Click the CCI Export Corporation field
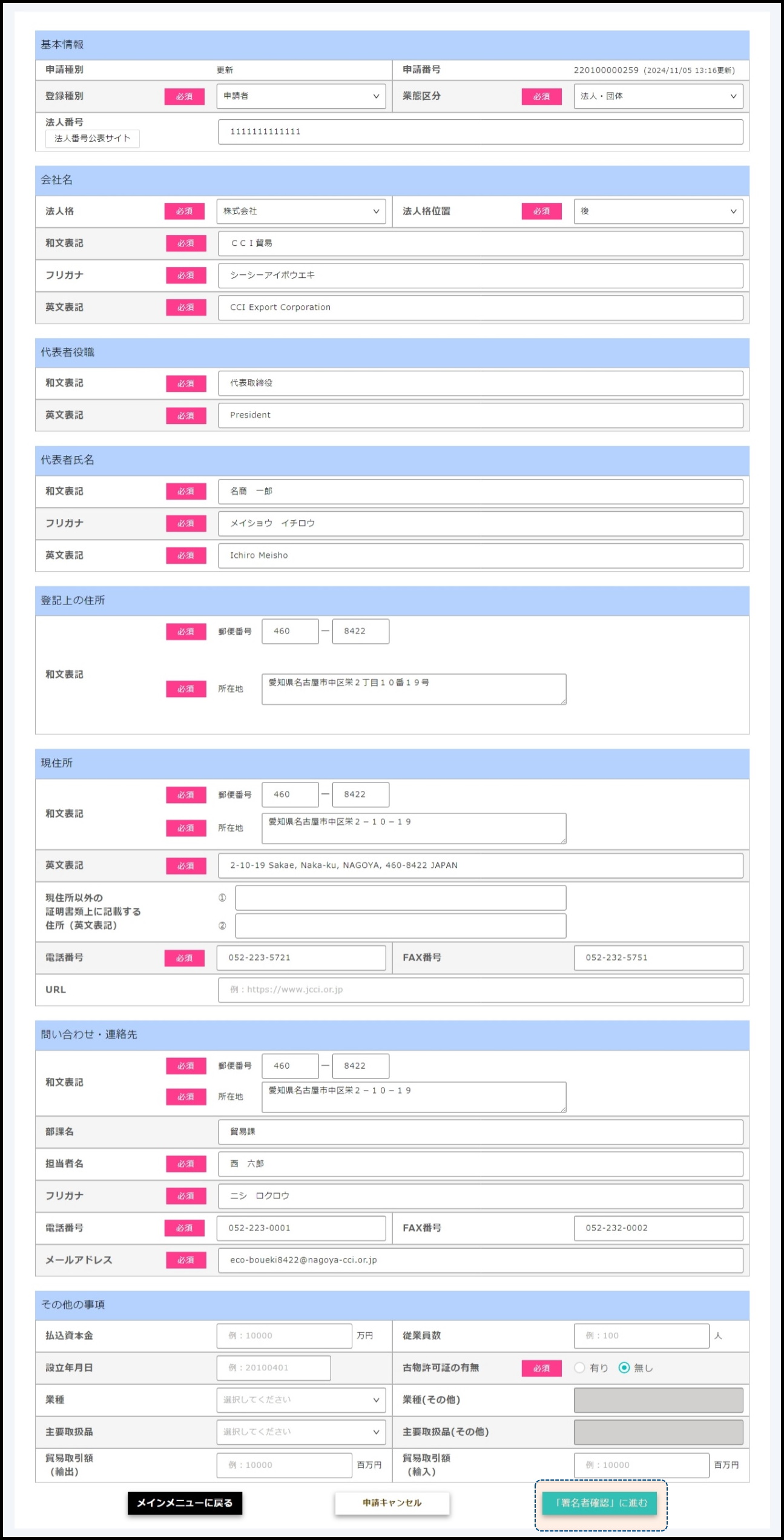This screenshot has width=784, height=1540. pyautogui.click(x=481, y=308)
